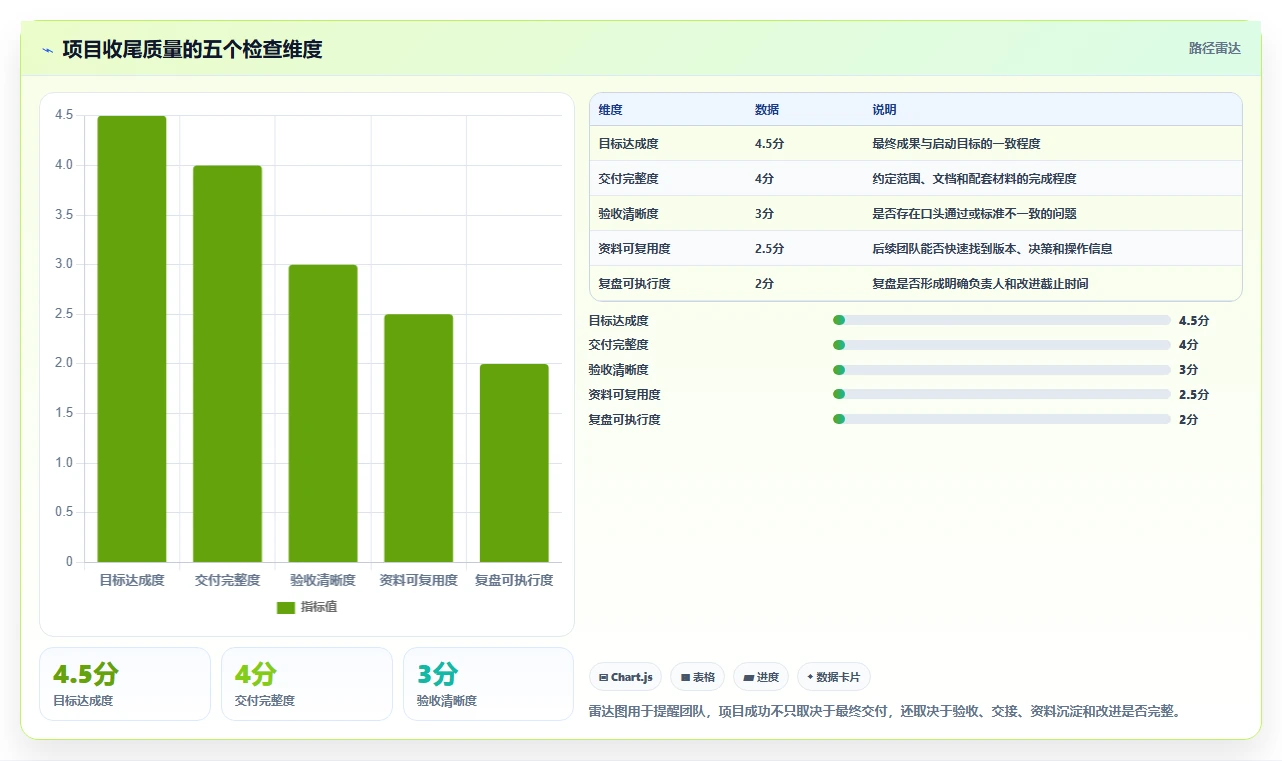This screenshot has width=1282, height=761.
Task: Click the 交付完整度 progress bar
Action: pyautogui.click(x=1002, y=345)
